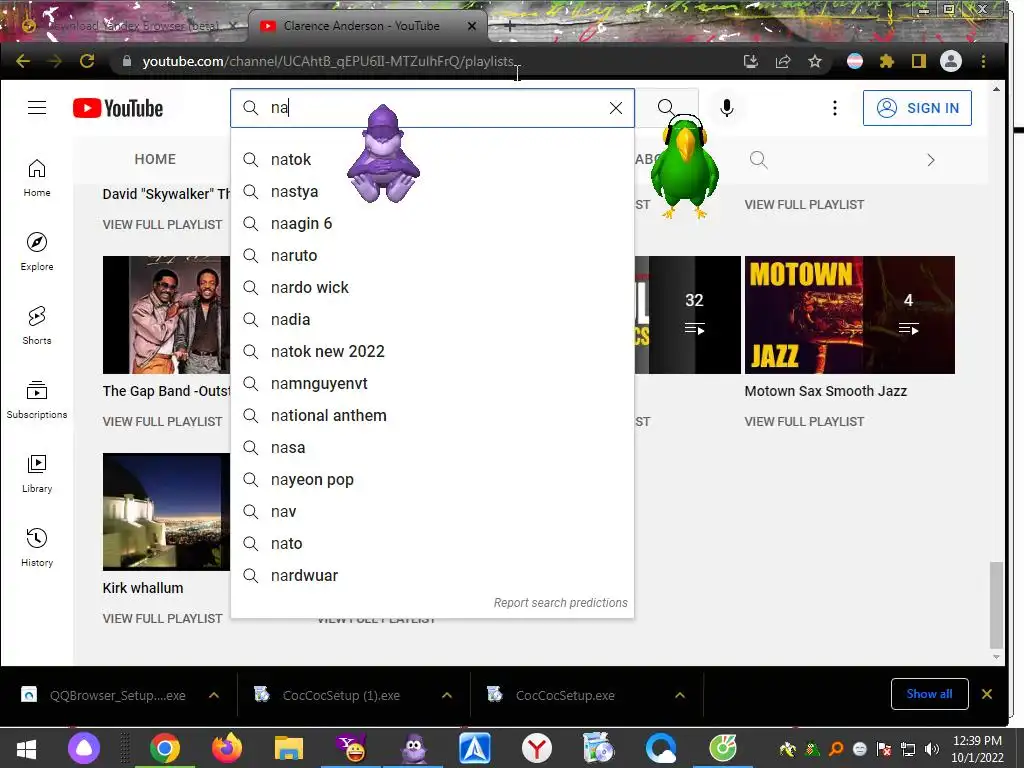This screenshot has height=768, width=1024.
Task: Choose the 'namnguyenvt' suggestion
Action: (x=432, y=383)
